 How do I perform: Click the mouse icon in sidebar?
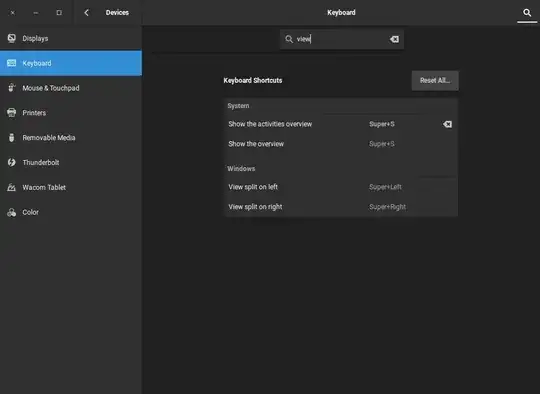(11, 87)
